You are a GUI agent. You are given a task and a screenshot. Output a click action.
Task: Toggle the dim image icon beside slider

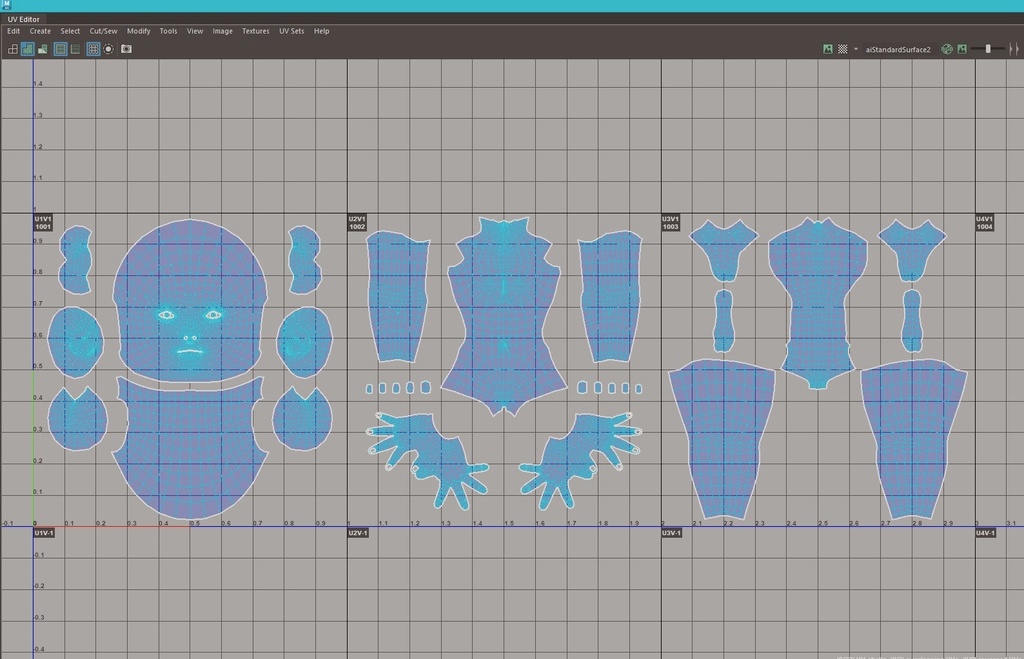(x=962, y=49)
